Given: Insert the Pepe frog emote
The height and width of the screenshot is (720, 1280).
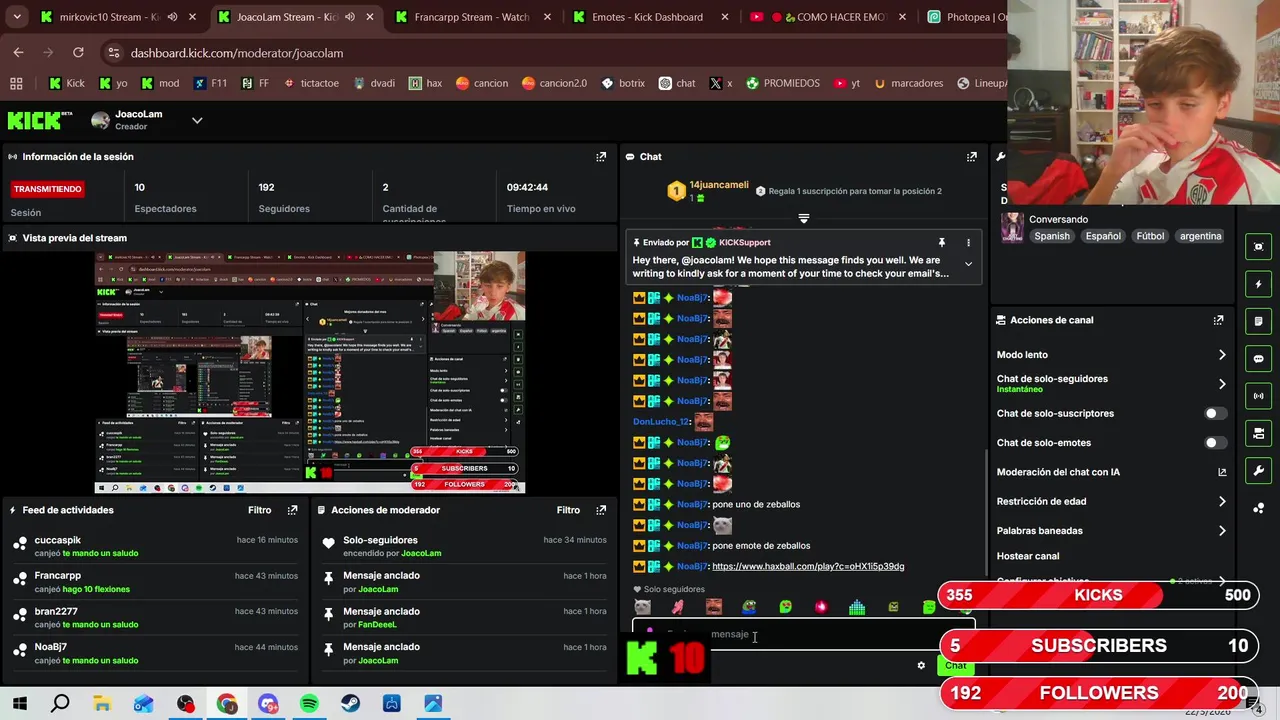Looking at the screenshot, I should pos(749,607).
